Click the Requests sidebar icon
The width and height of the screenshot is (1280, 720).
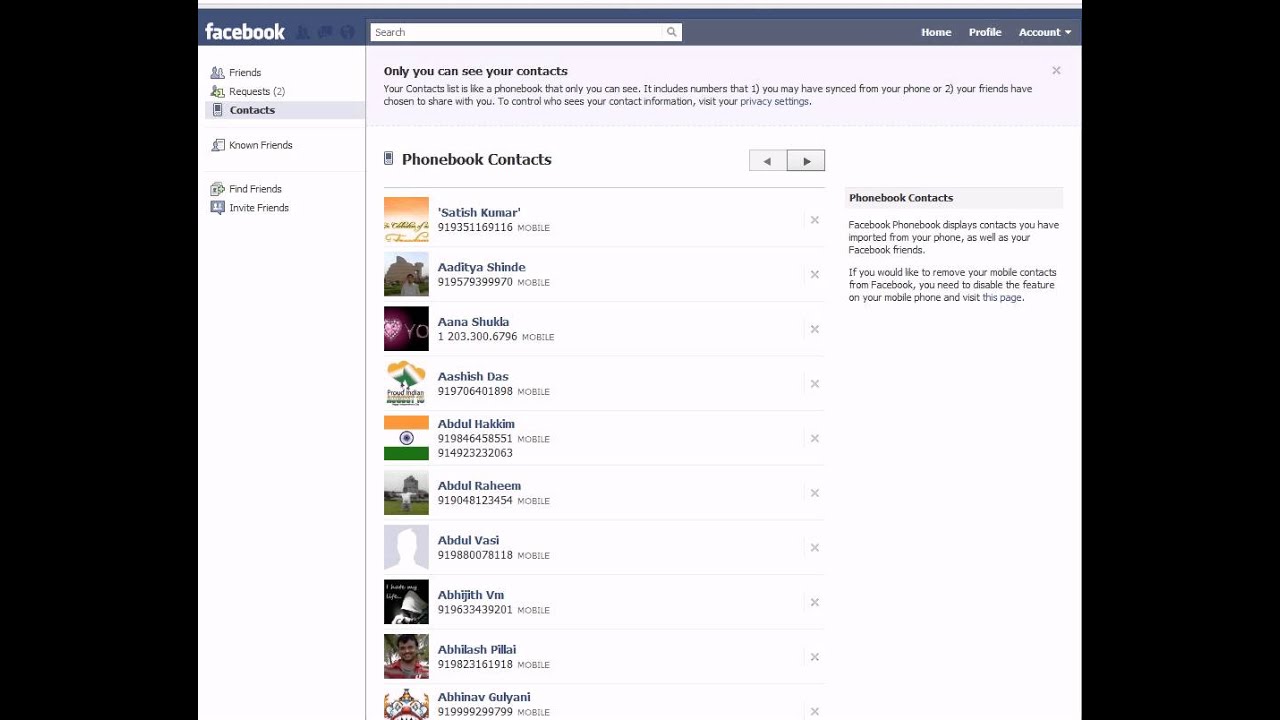(x=218, y=91)
